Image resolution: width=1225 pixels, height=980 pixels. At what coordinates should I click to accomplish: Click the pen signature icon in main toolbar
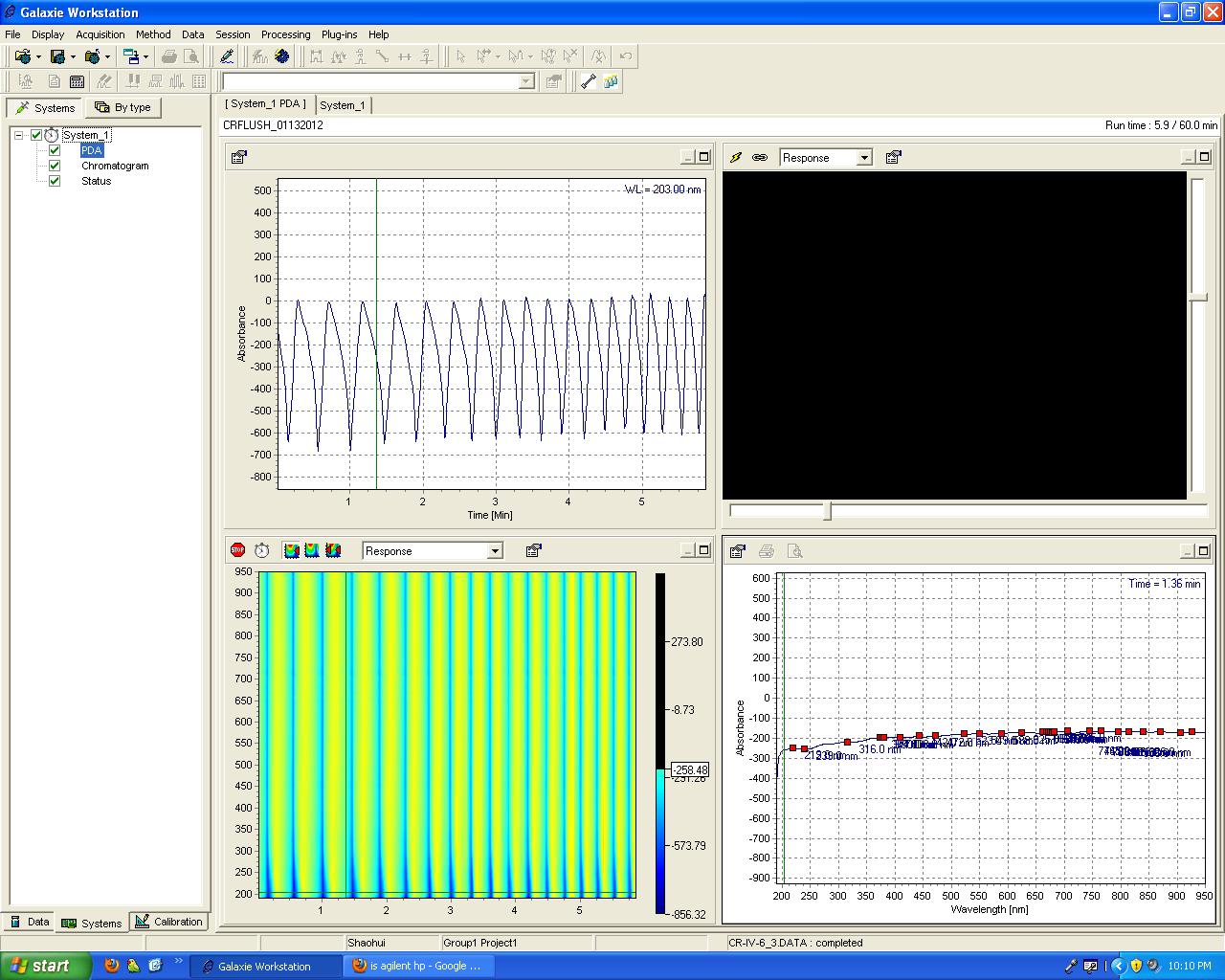click(227, 56)
